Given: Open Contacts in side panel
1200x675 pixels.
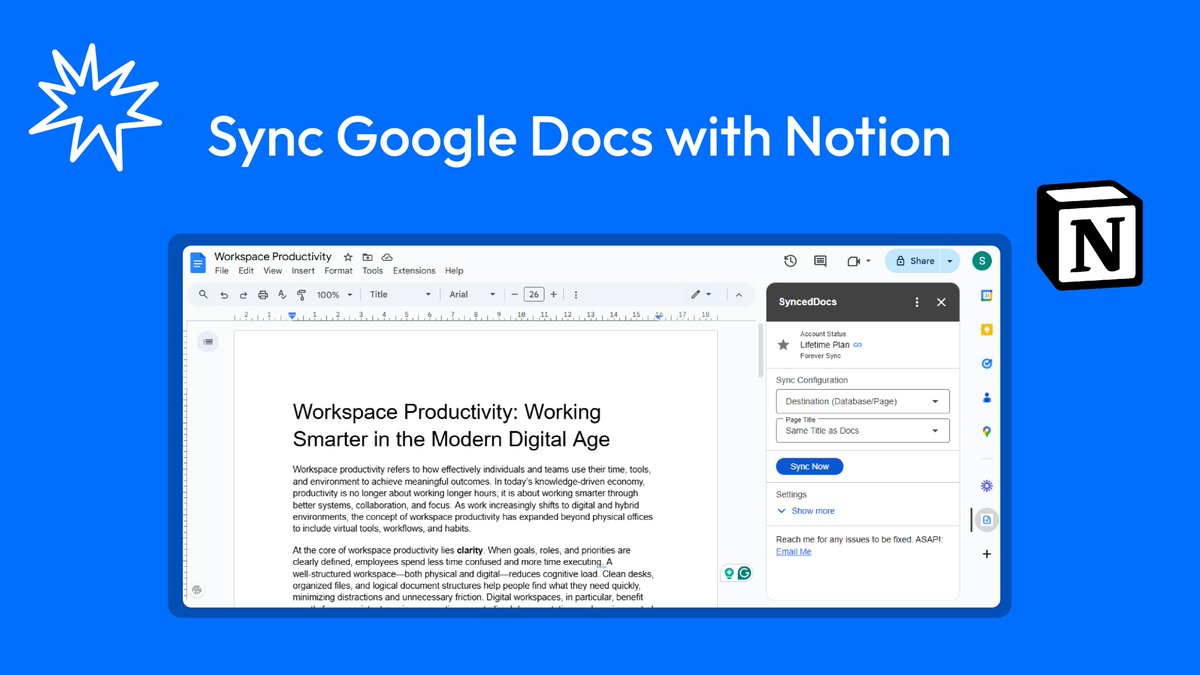Looking at the screenshot, I should pos(986,398).
